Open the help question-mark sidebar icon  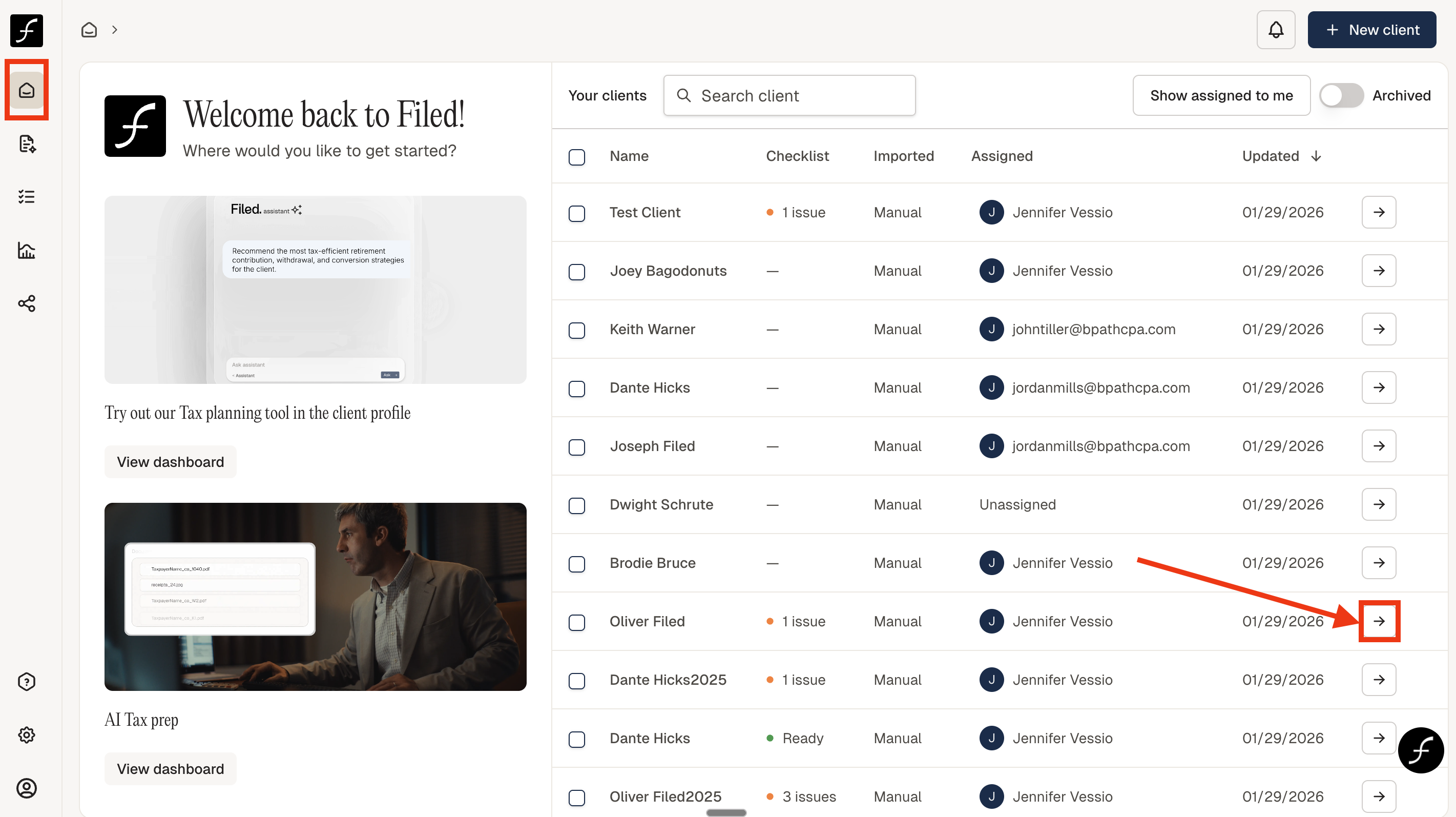pos(27,682)
